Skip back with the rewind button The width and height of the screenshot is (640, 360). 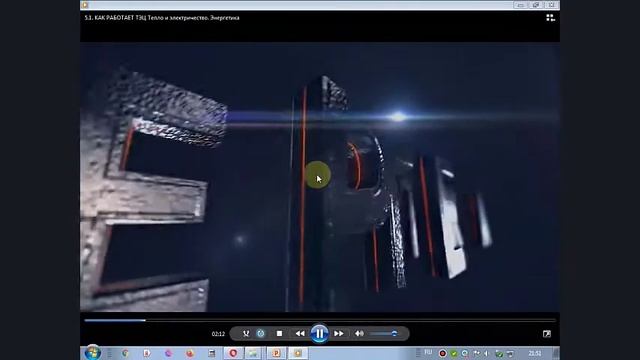coord(300,333)
